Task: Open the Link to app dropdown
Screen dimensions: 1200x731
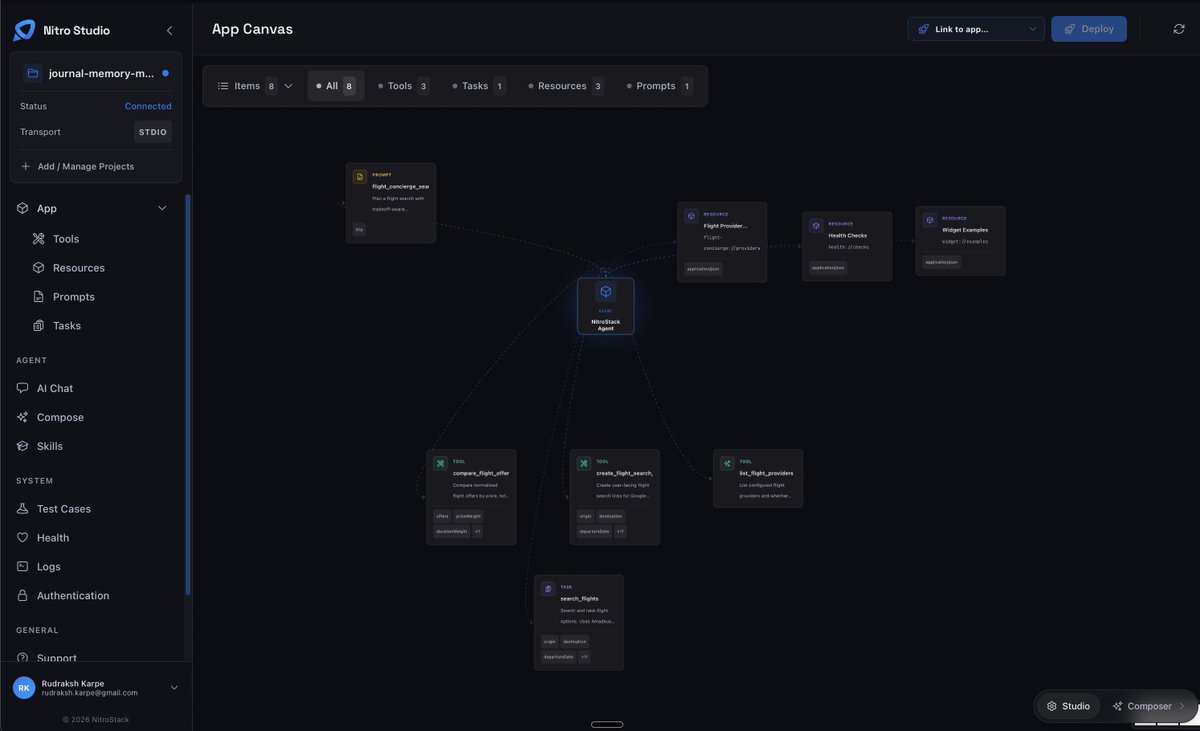Action: [x=976, y=29]
